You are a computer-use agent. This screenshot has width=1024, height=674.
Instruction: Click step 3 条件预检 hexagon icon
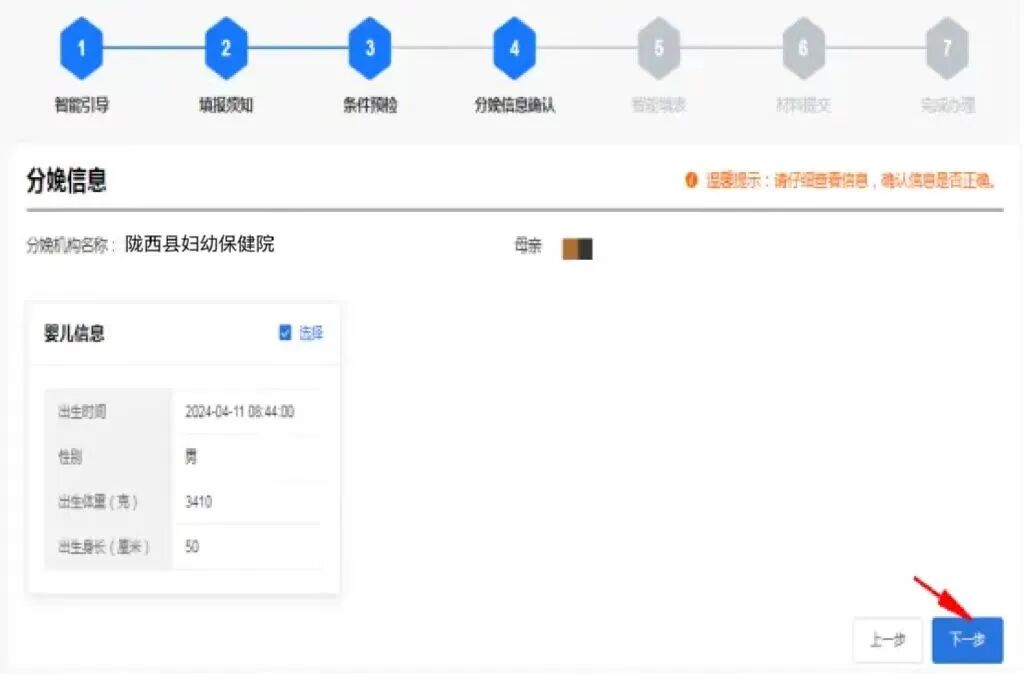pyautogui.click(x=370, y=46)
